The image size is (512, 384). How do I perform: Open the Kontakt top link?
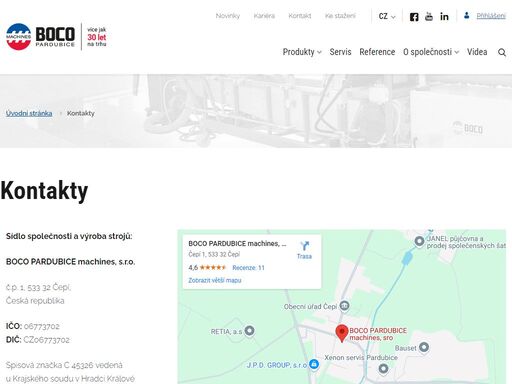click(300, 16)
